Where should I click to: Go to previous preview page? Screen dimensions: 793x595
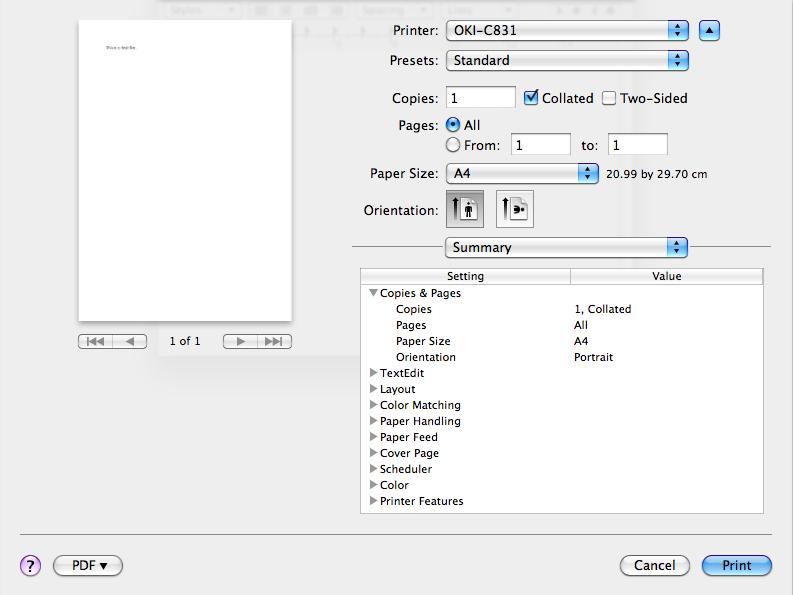point(129,342)
